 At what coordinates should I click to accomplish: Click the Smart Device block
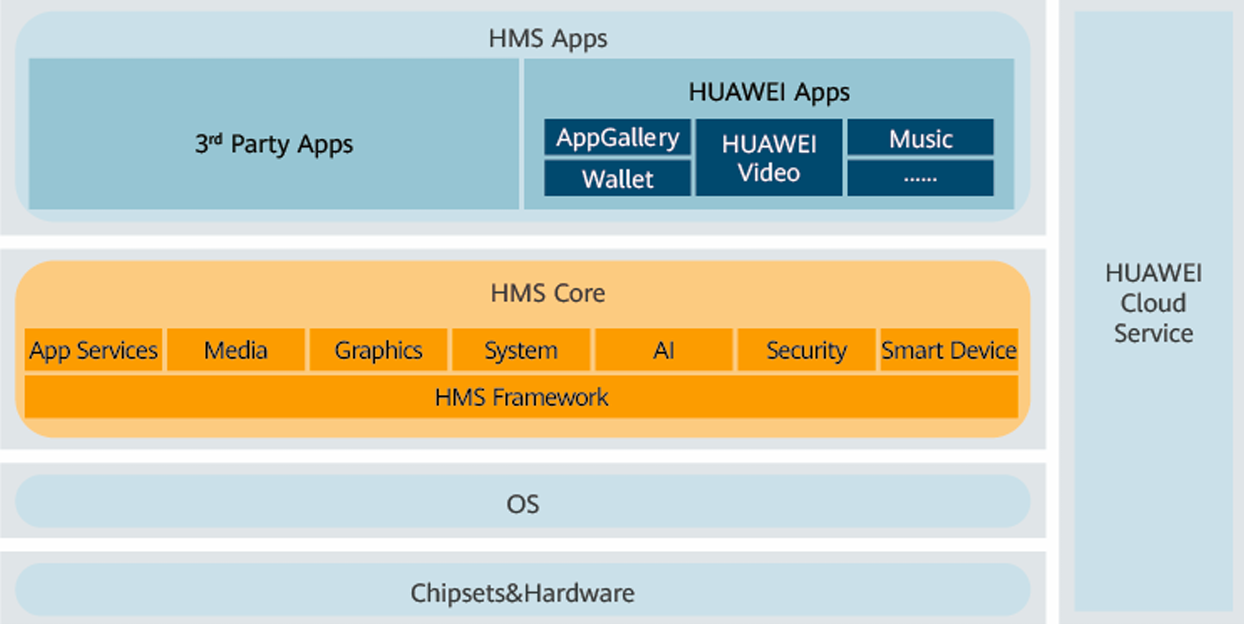[949, 350]
